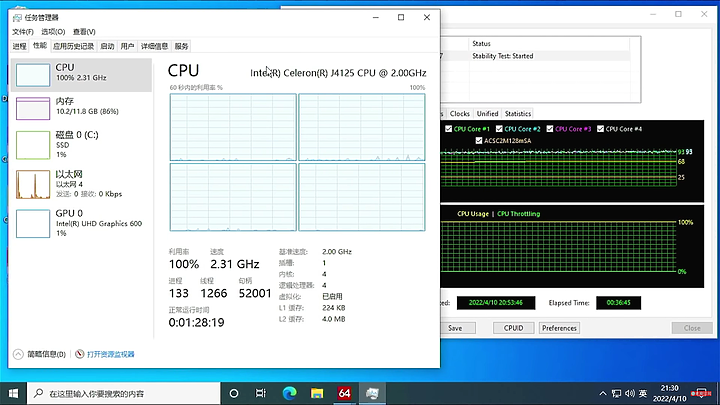The height and width of the screenshot is (405, 720).
Task: Open File Explorer from taskbar
Action: click(x=317, y=394)
